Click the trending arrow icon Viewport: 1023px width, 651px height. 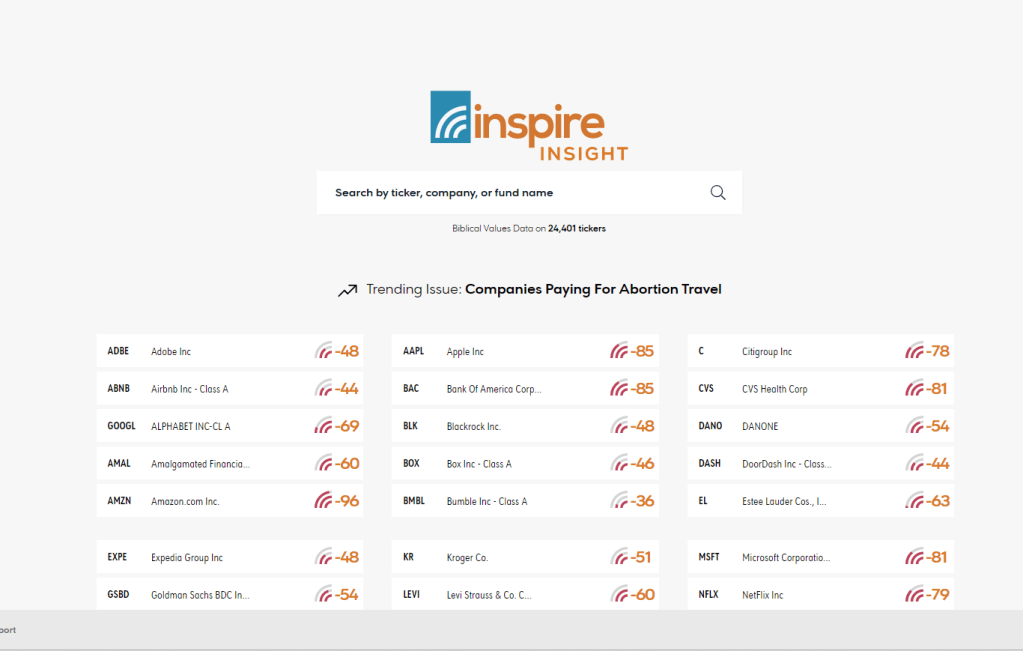347,290
